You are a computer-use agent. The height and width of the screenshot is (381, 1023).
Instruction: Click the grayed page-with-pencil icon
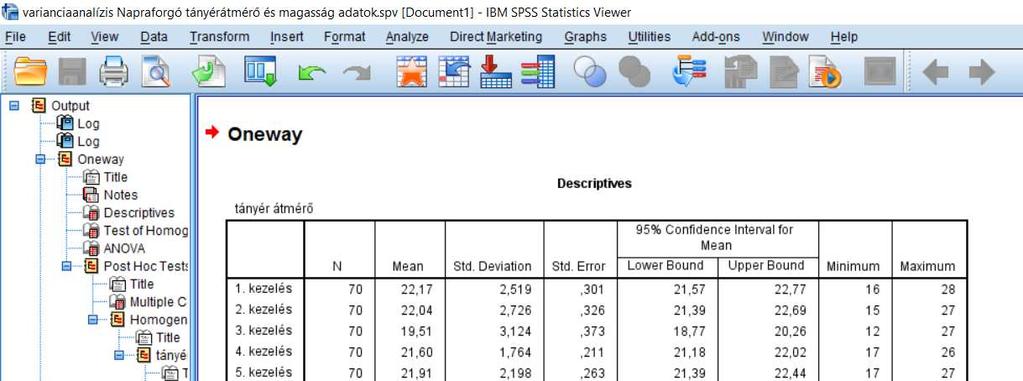[x=784, y=72]
